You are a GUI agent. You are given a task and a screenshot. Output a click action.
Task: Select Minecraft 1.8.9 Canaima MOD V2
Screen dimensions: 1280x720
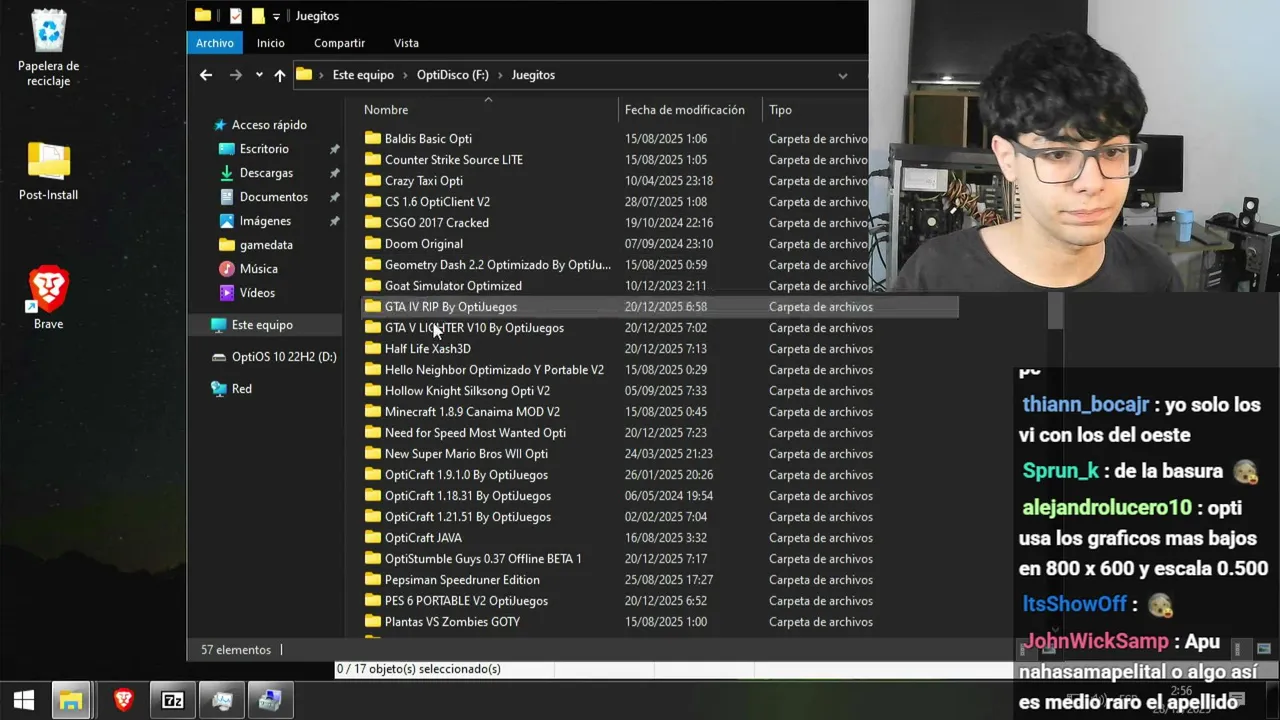472,412
